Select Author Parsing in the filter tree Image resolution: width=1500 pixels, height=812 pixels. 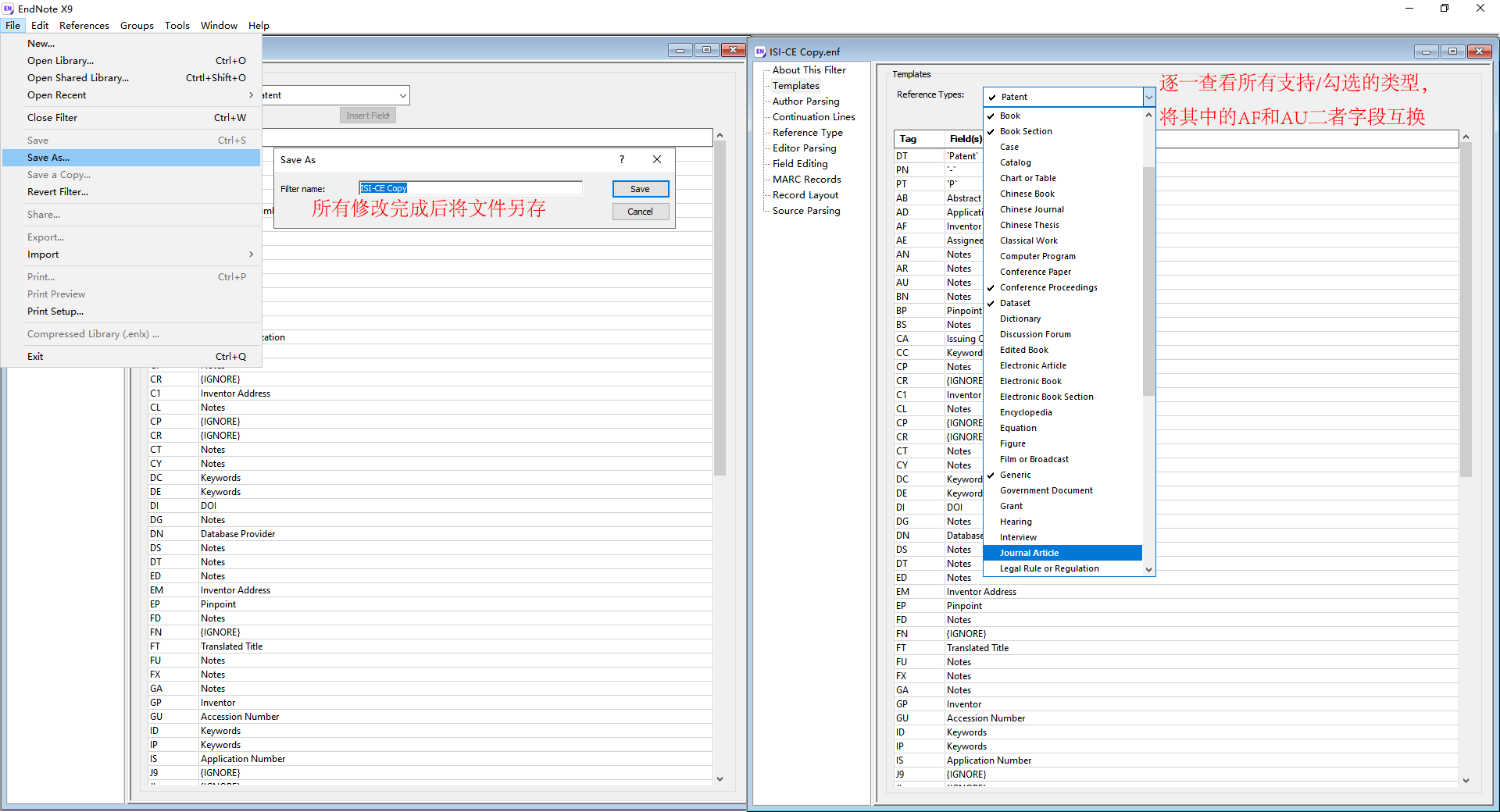(805, 101)
